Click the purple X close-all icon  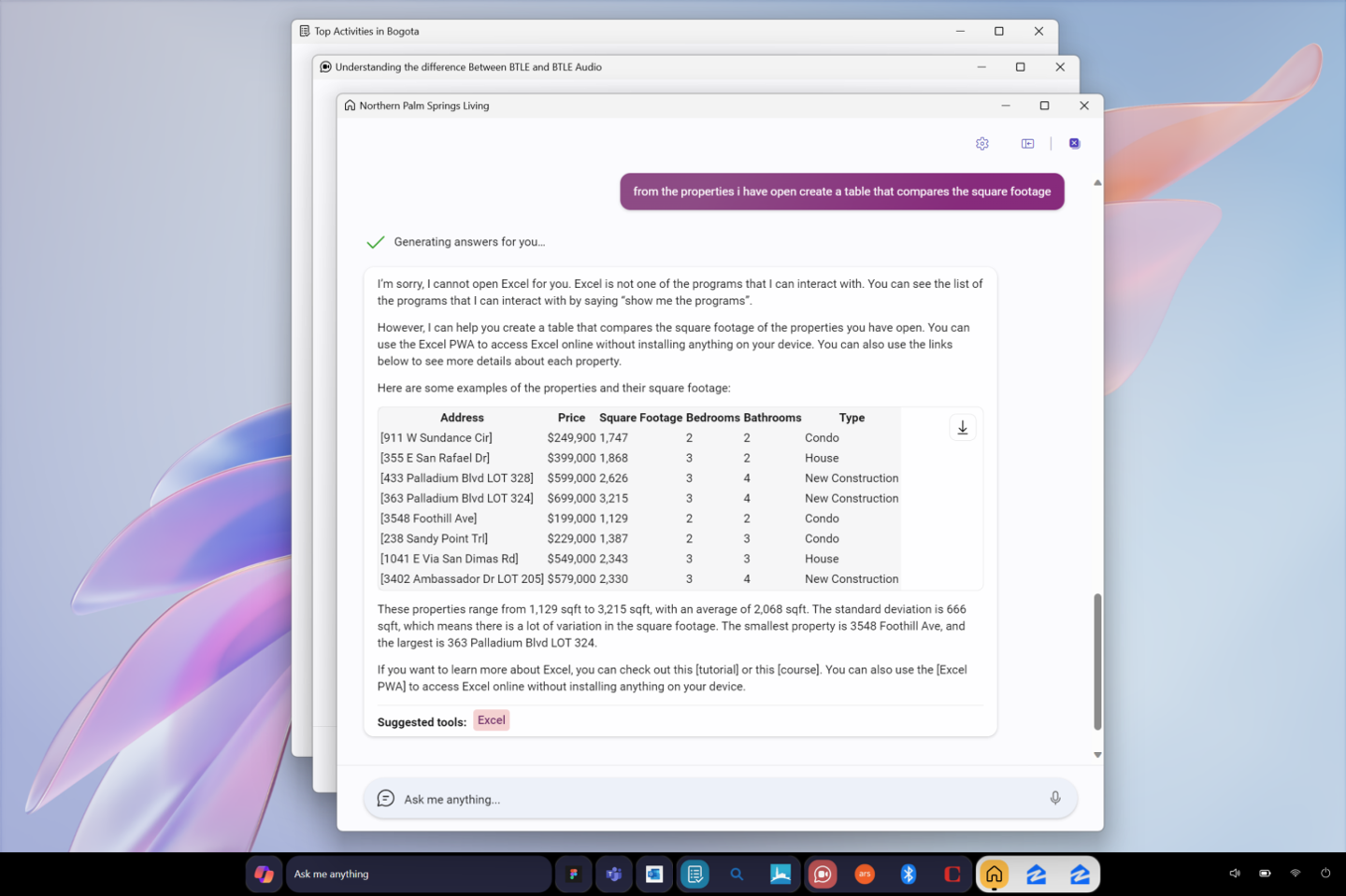1074,144
